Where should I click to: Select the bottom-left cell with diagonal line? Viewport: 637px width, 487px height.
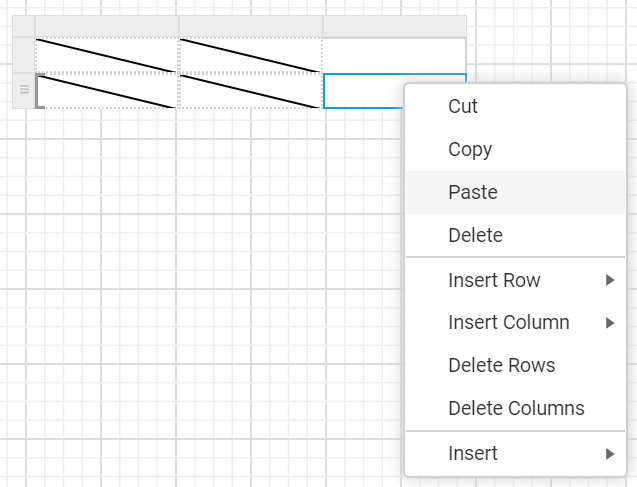tap(106, 91)
